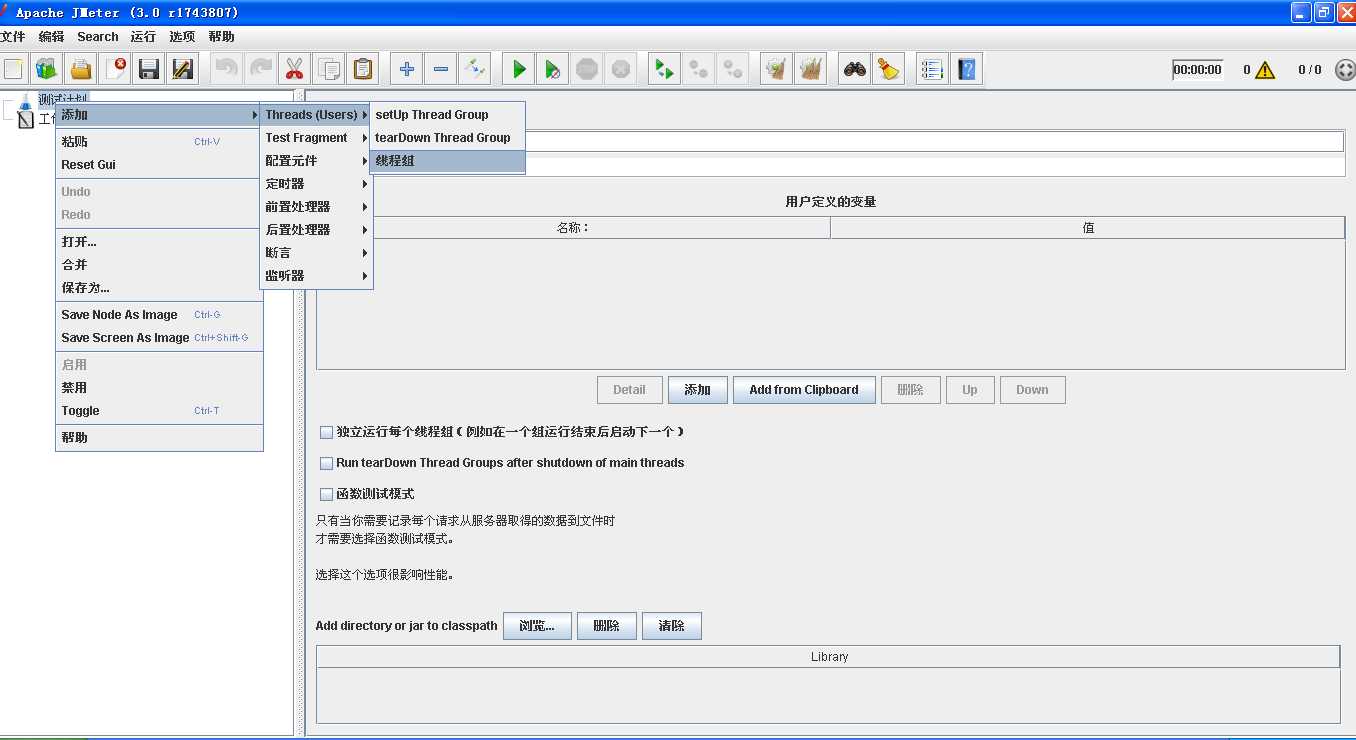Click 打开... in the context menu
The height and width of the screenshot is (740, 1356).
[x=159, y=242]
